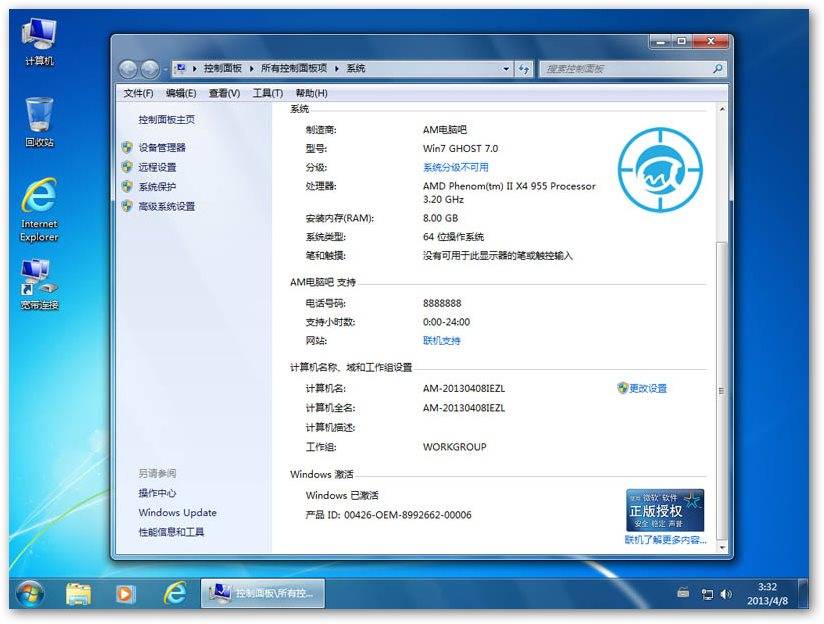Open Internet Explorer from the taskbar
The image size is (824, 624).
click(x=174, y=594)
